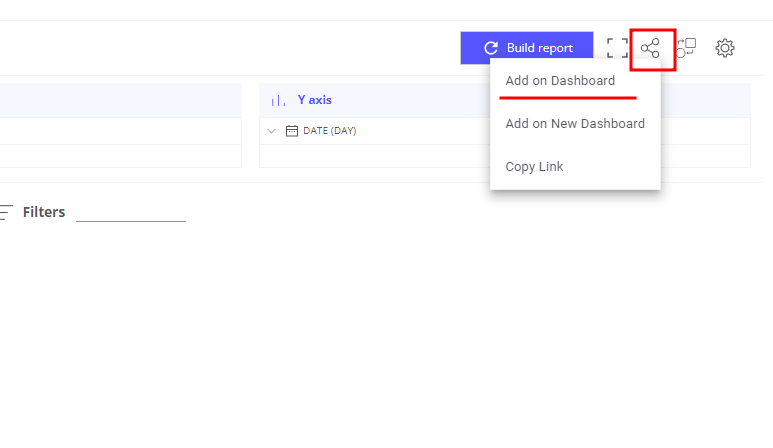This screenshot has height=448, width=773.
Task: Click the Filters lines icon
Action: pos(7,212)
